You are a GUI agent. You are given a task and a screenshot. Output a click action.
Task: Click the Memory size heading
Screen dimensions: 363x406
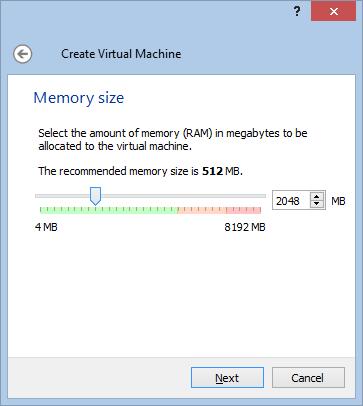coord(79,98)
